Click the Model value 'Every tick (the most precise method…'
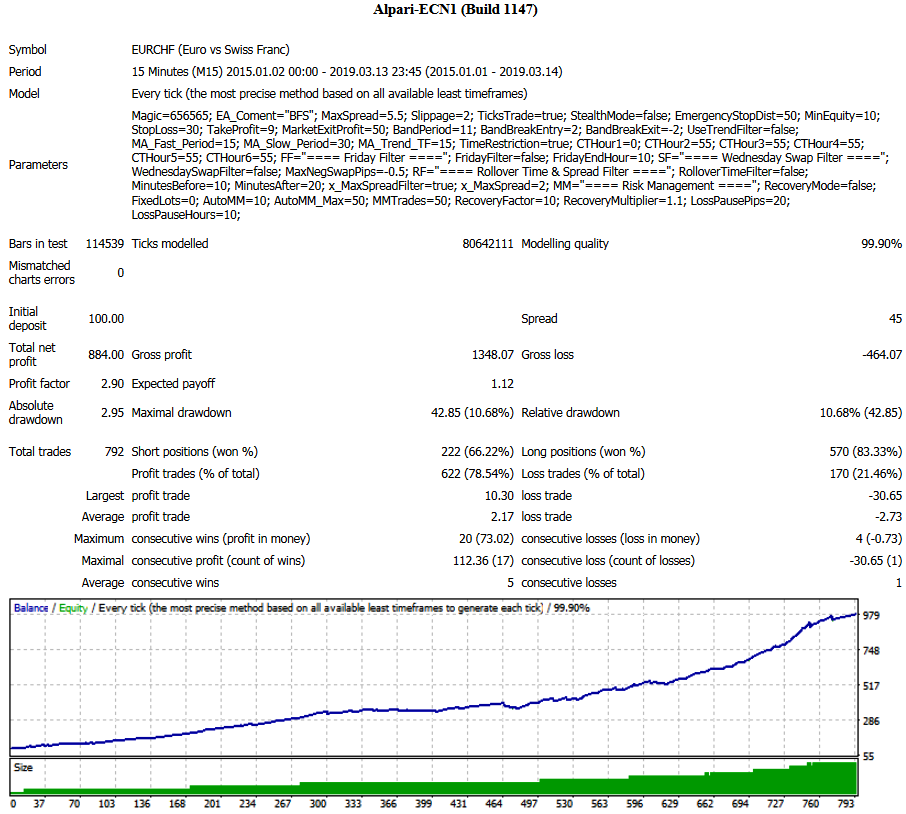Screen dimensions: 906x814 coord(329,94)
